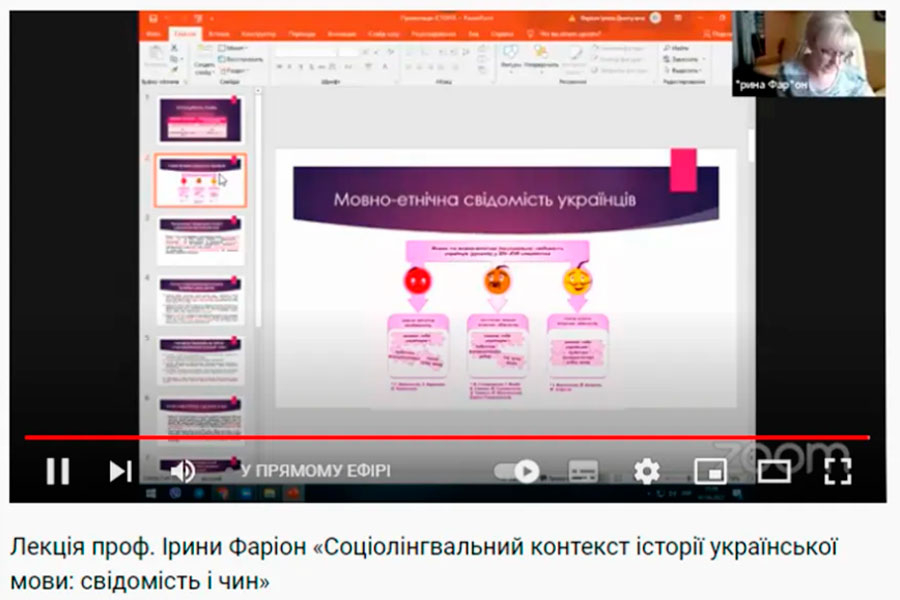Screen dimensions: 900x600
Task: Open the PowerPoint 'Переходы' Transitions tab
Action: 302,34
